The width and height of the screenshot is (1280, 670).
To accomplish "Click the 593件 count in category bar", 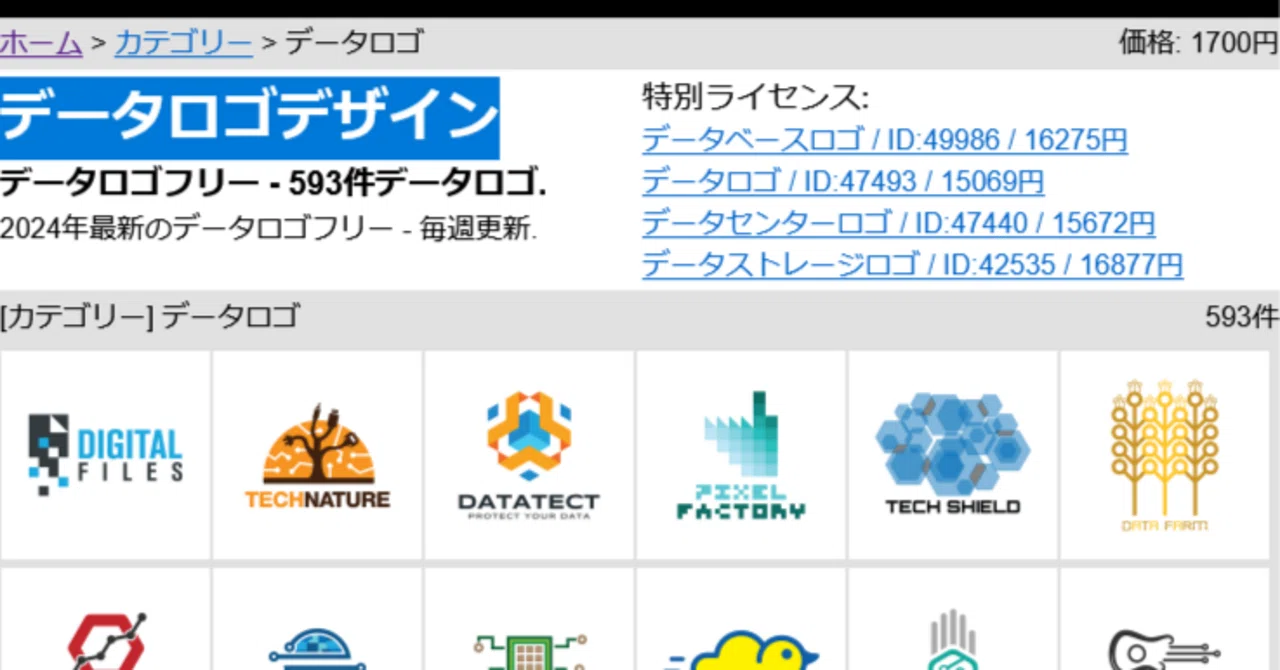I will 1242,317.
